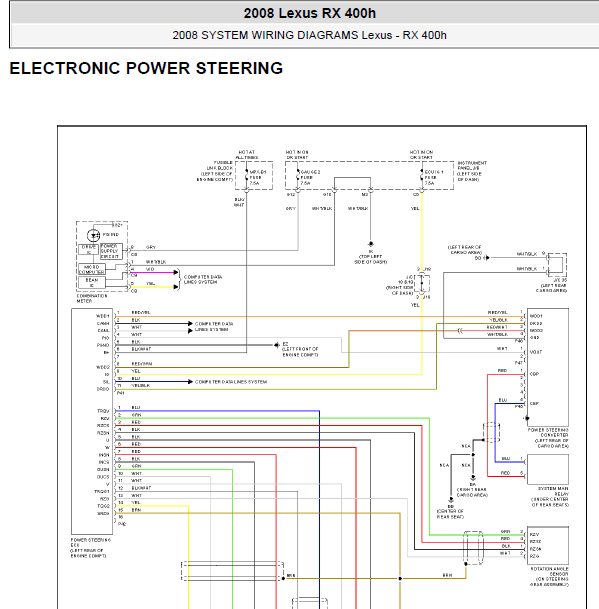
Task: Select the BEAN IC box
Action: [92, 282]
